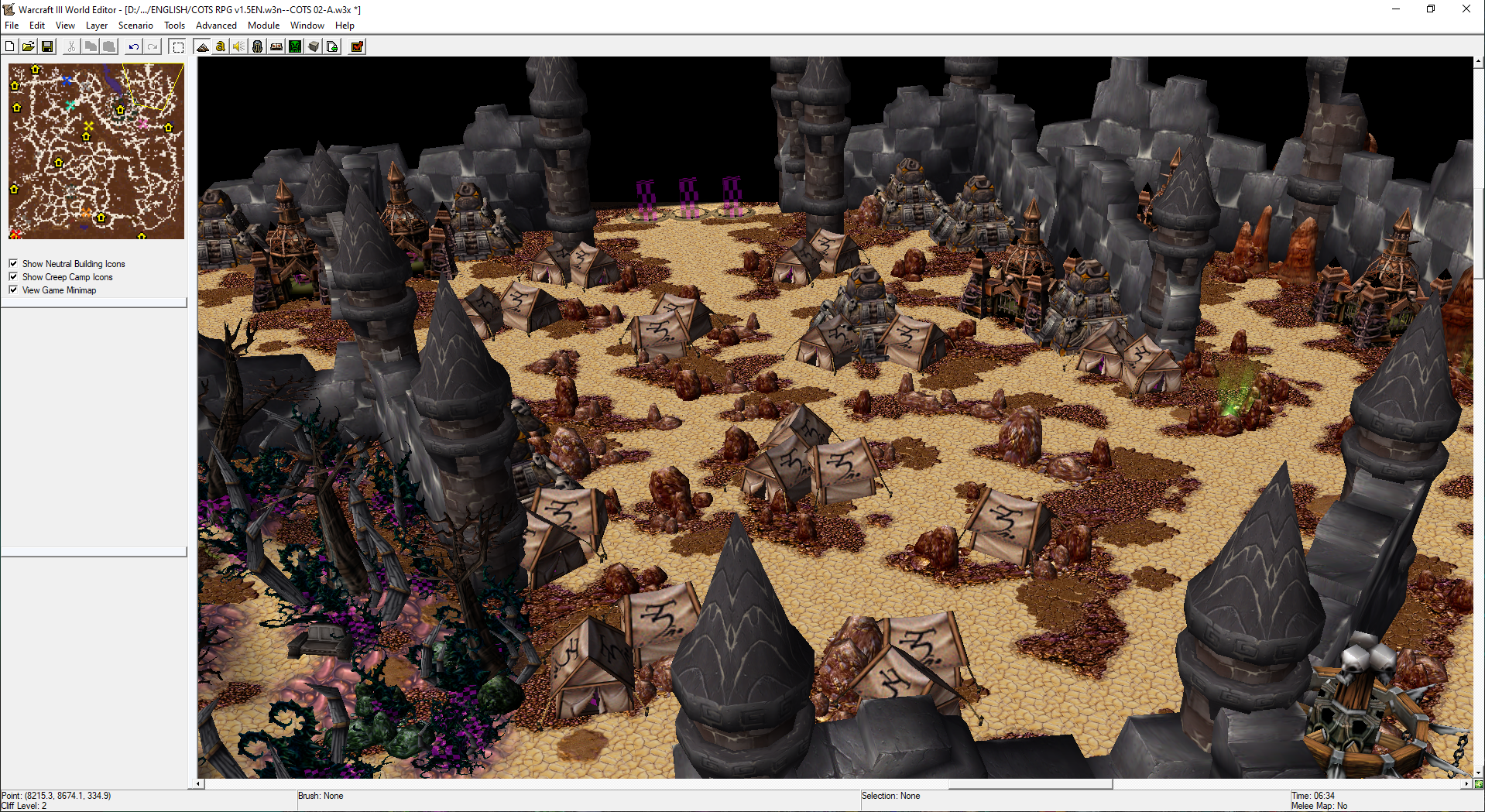Screen dimensions: 1485x812
Task: Undo the last action
Action: pyautogui.click(x=134, y=46)
